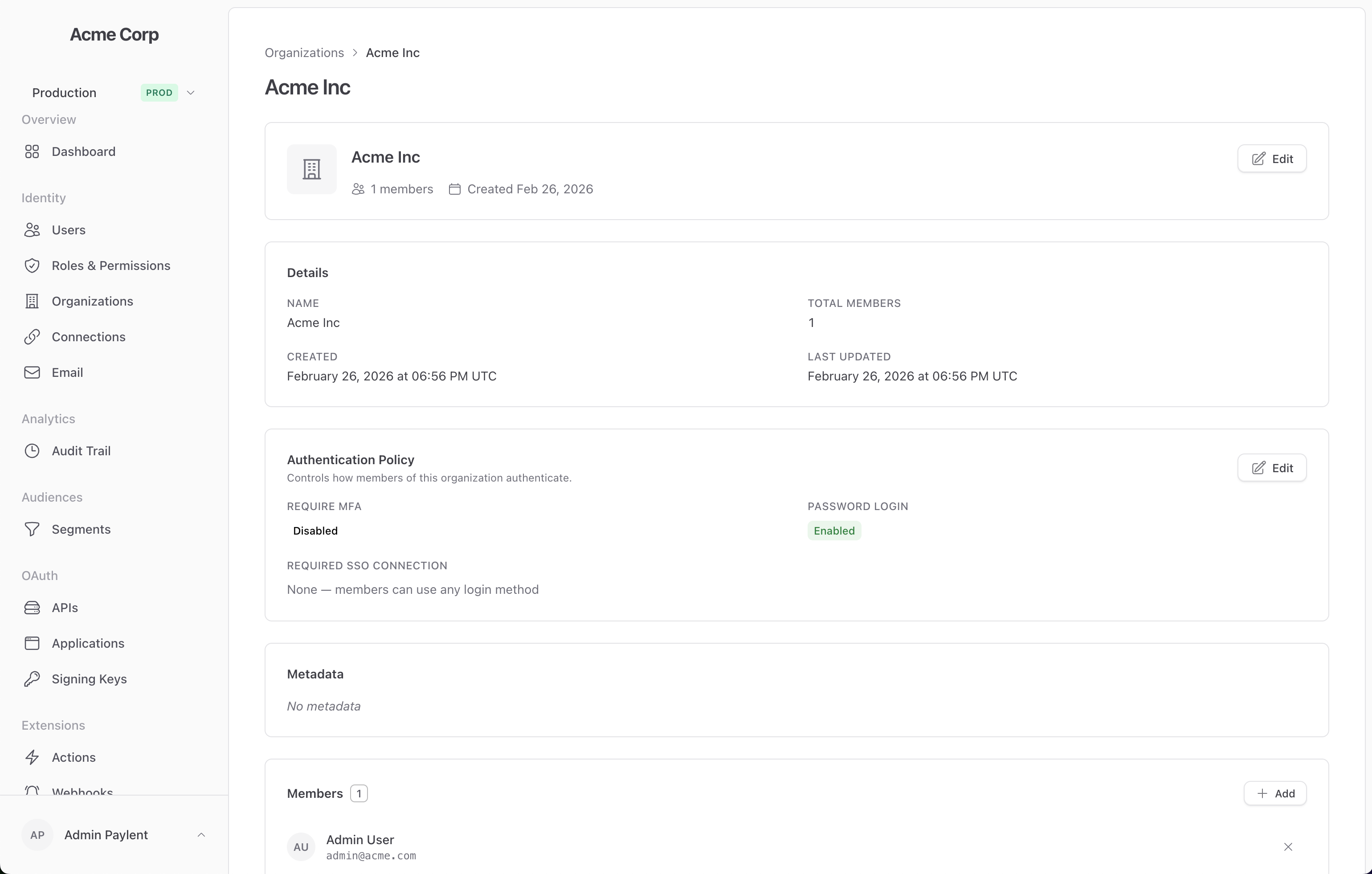Viewport: 1372px width, 874px height.
Task: Click the Email envelope icon
Action: [x=33, y=372]
